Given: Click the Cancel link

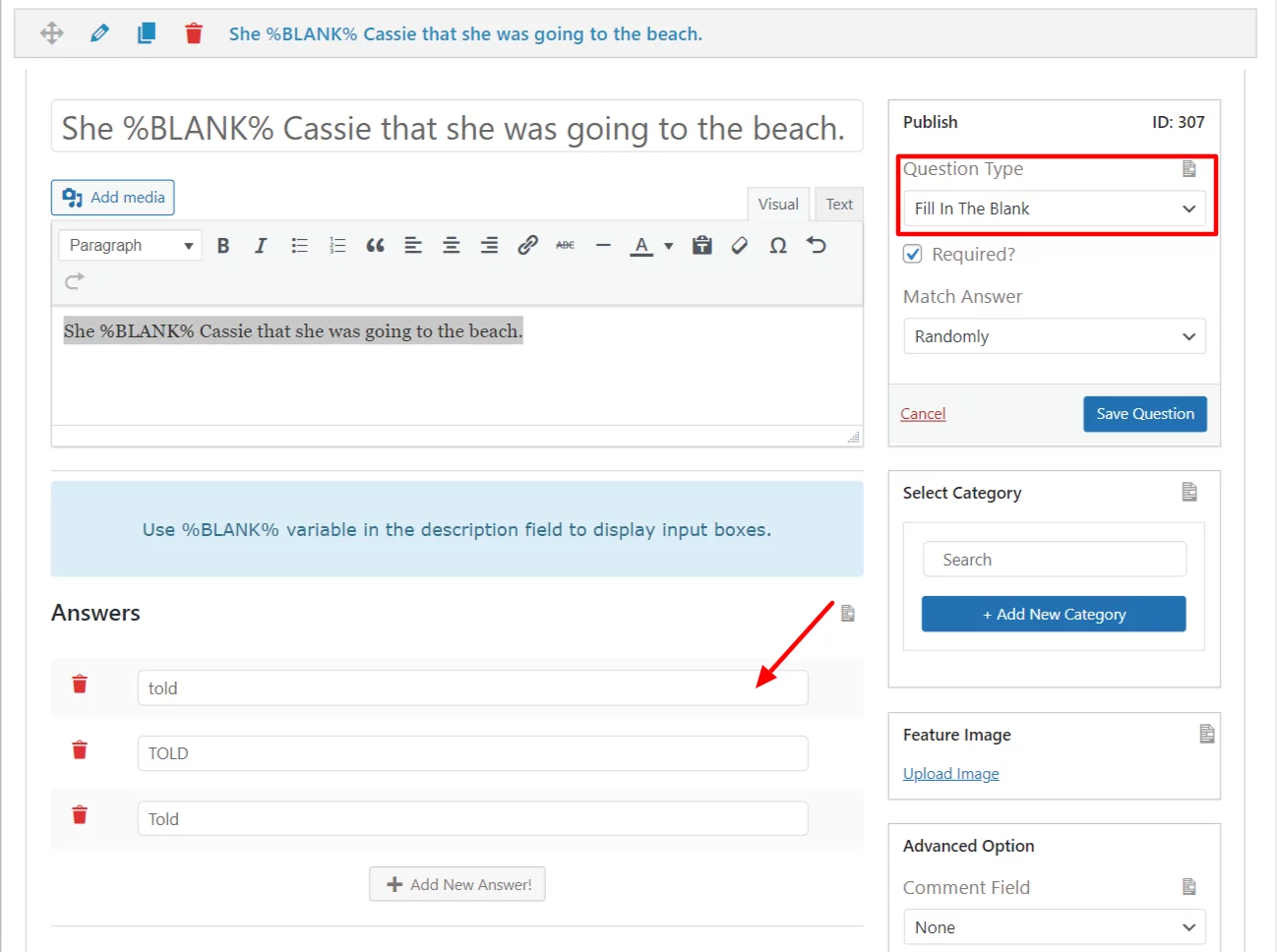Looking at the screenshot, I should coord(923,414).
